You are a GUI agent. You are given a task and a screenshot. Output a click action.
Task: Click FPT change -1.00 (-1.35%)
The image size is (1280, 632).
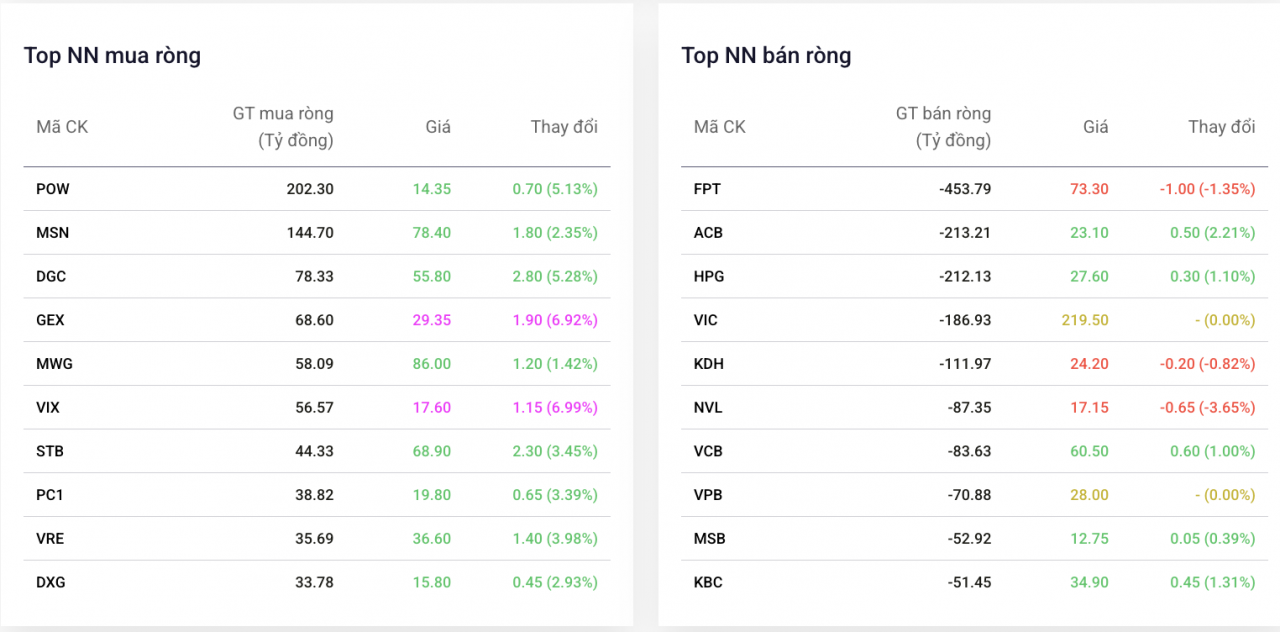[x=1207, y=189]
